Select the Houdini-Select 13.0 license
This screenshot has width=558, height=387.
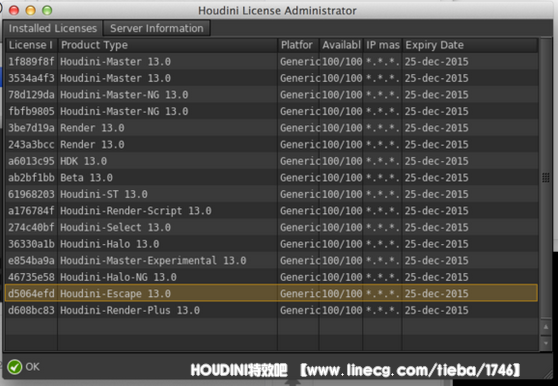click(272, 227)
